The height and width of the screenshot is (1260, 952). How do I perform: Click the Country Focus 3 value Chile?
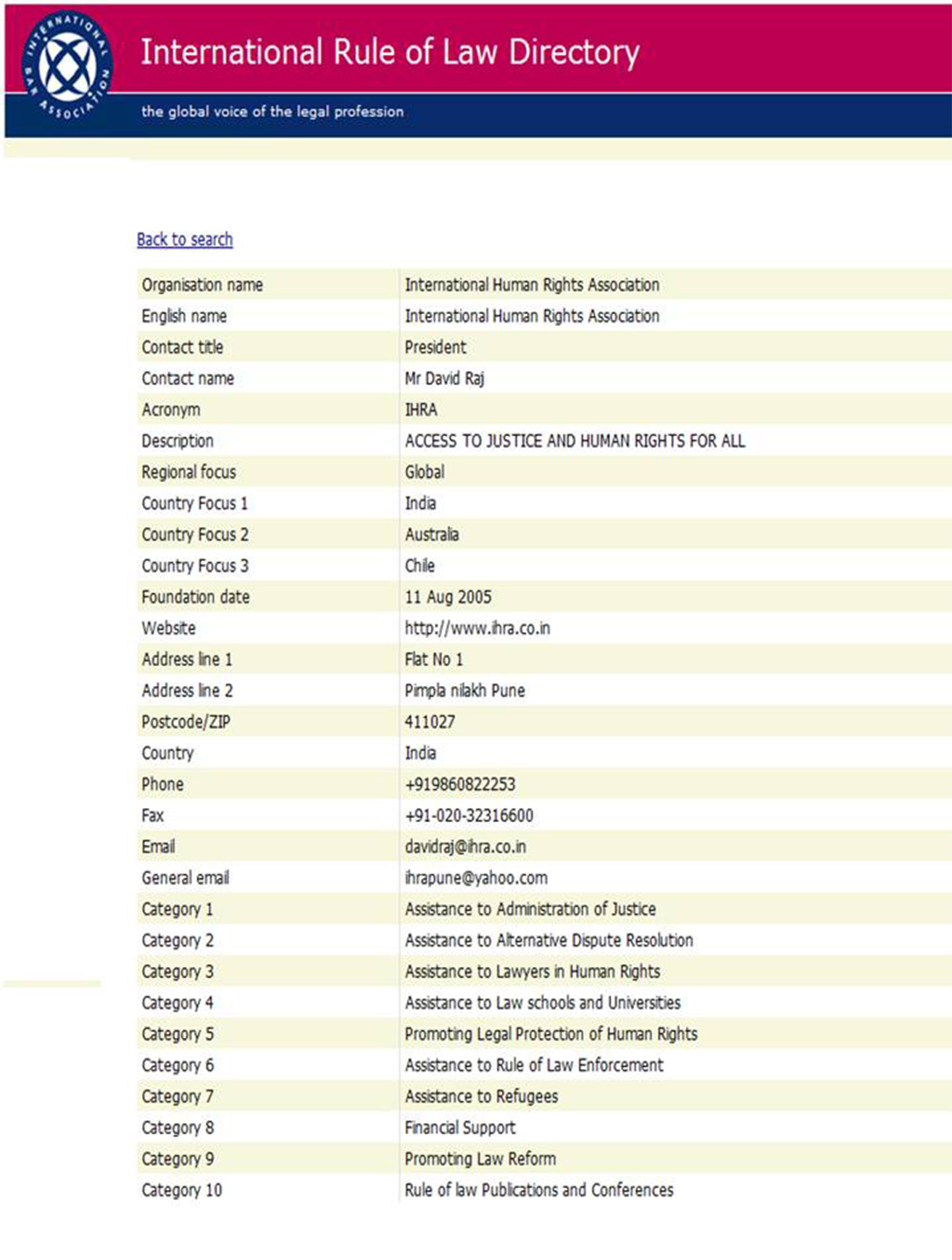coord(420,566)
